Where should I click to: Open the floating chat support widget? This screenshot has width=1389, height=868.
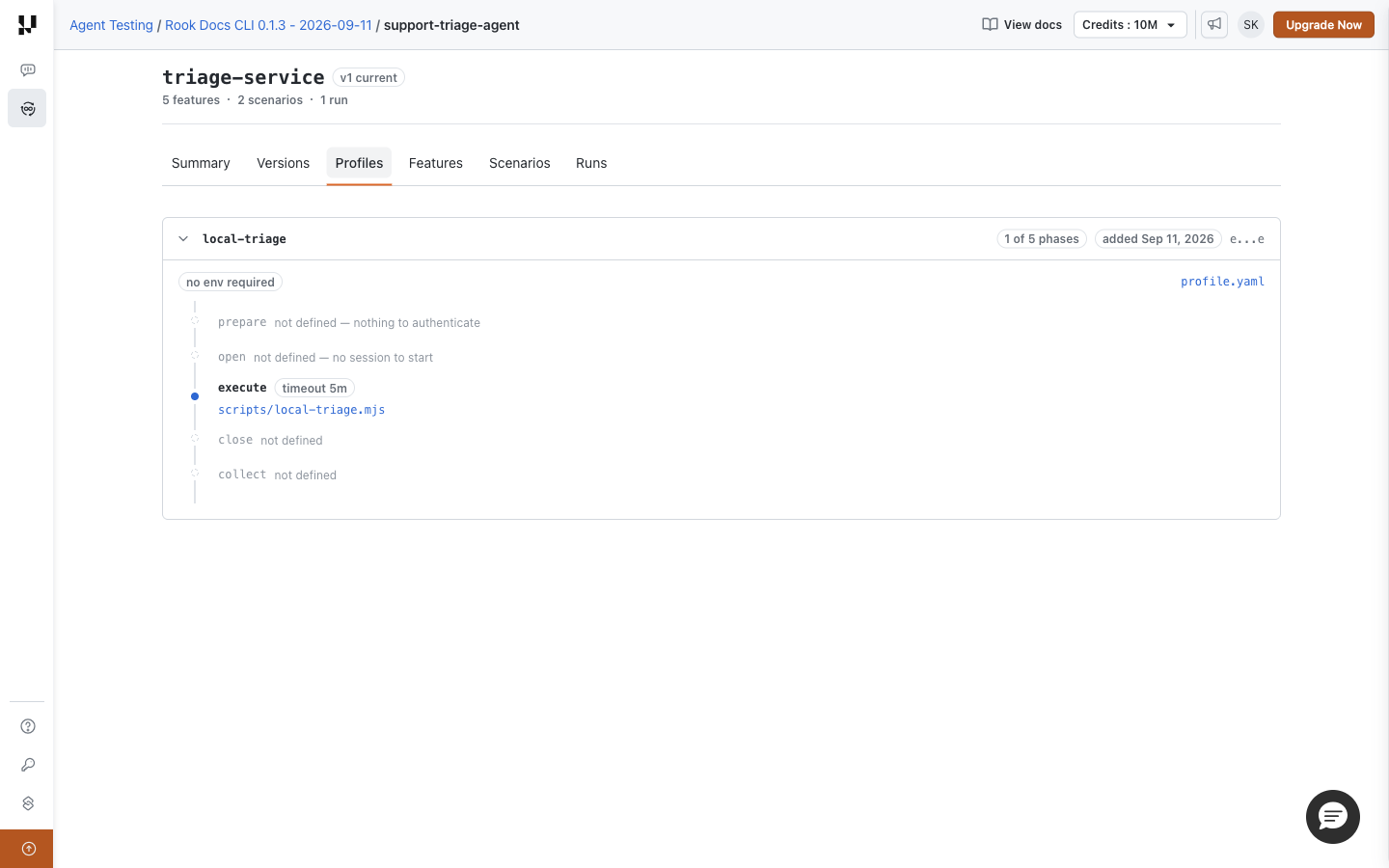[1333, 817]
